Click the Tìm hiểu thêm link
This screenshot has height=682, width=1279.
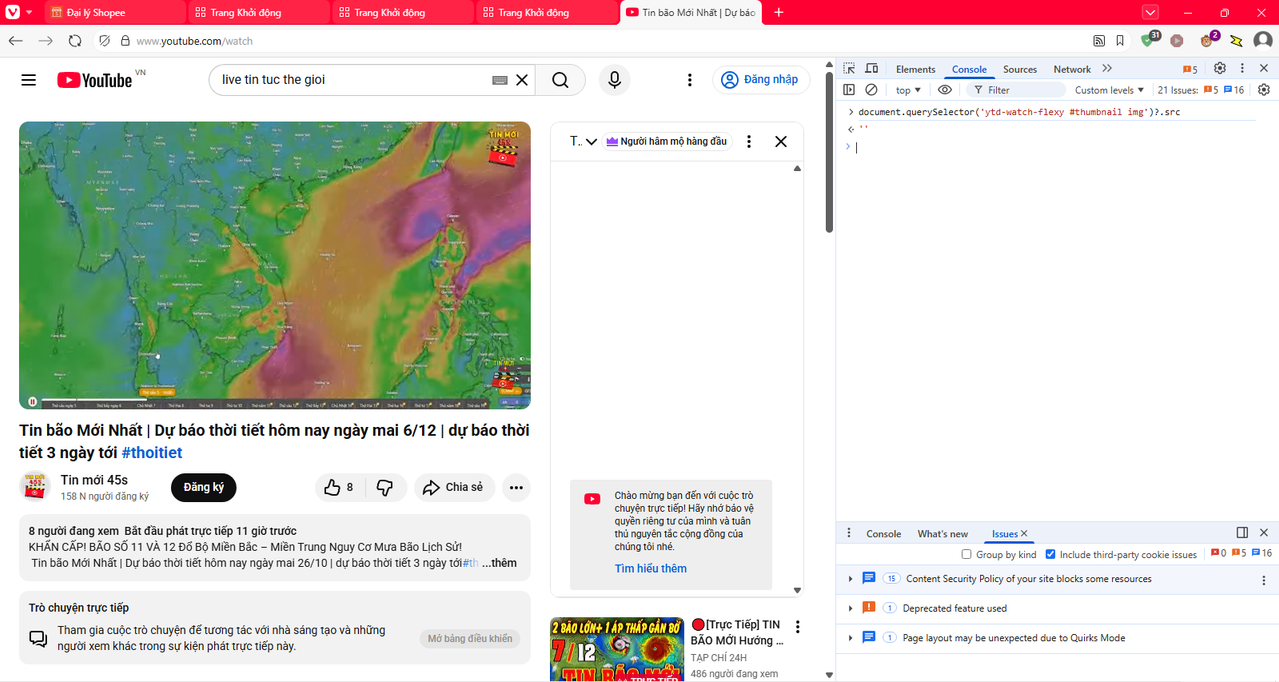(650, 569)
